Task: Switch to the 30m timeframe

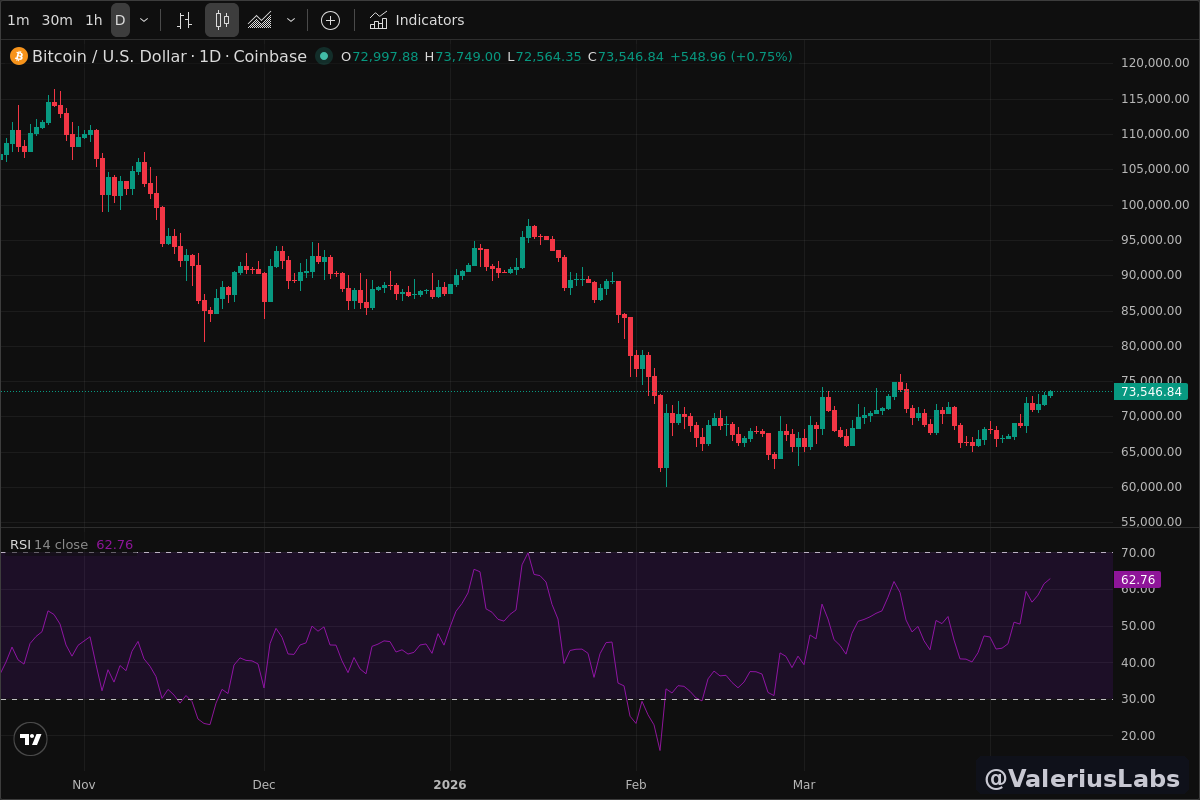Action: pos(57,20)
